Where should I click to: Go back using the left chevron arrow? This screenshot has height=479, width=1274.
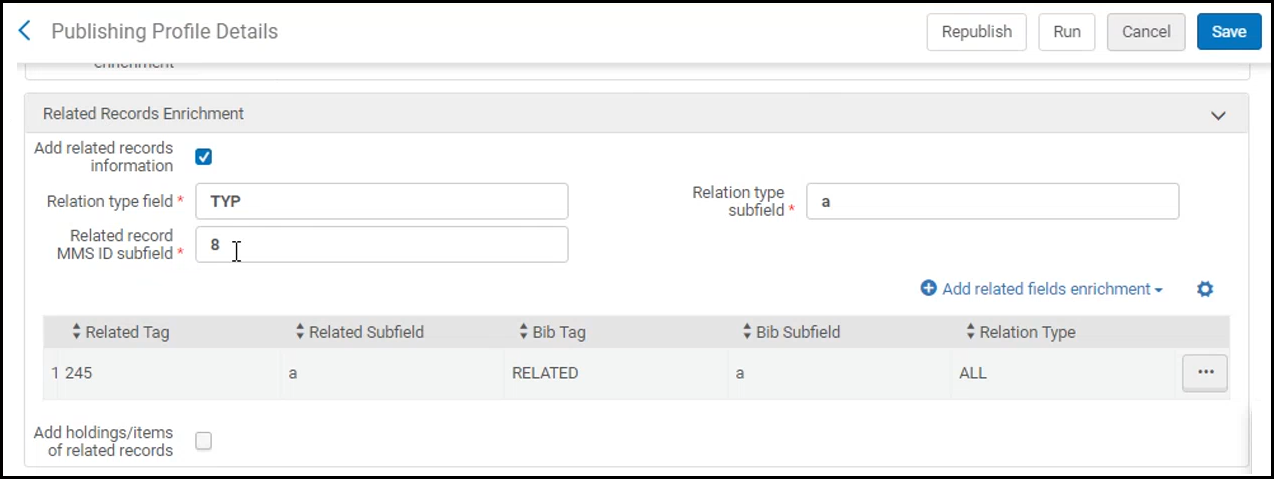25,31
